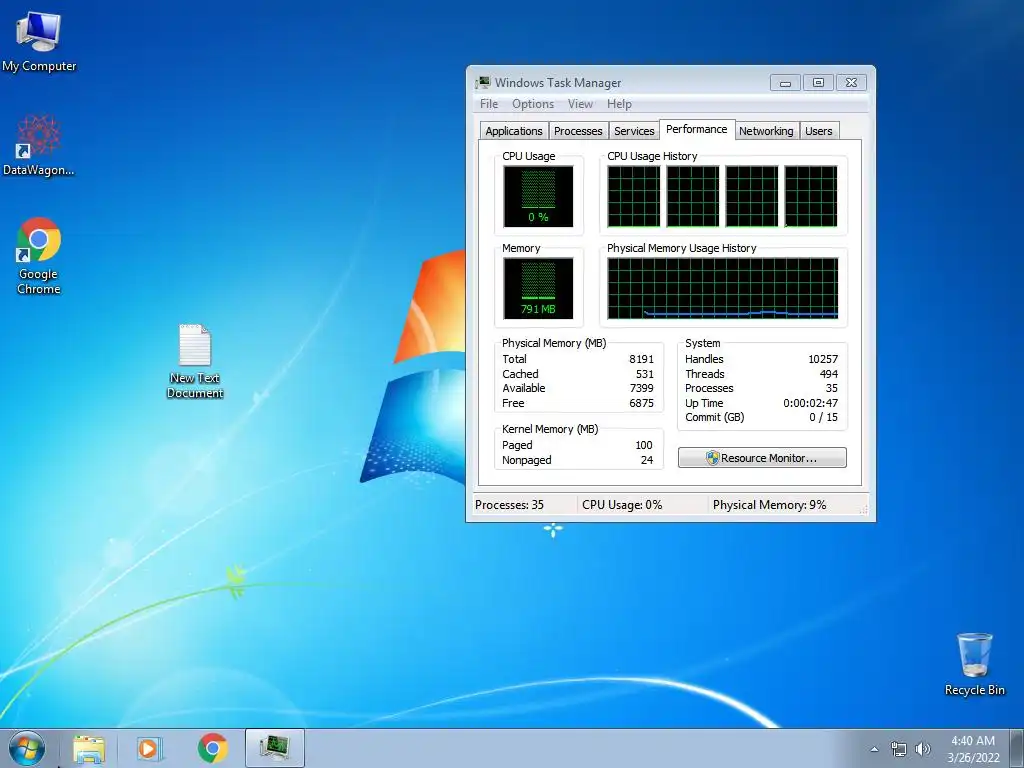This screenshot has height=768, width=1024.
Task: Click the third CPU Usage History graph
Action: pyautogui.click(x=752, y=197)
